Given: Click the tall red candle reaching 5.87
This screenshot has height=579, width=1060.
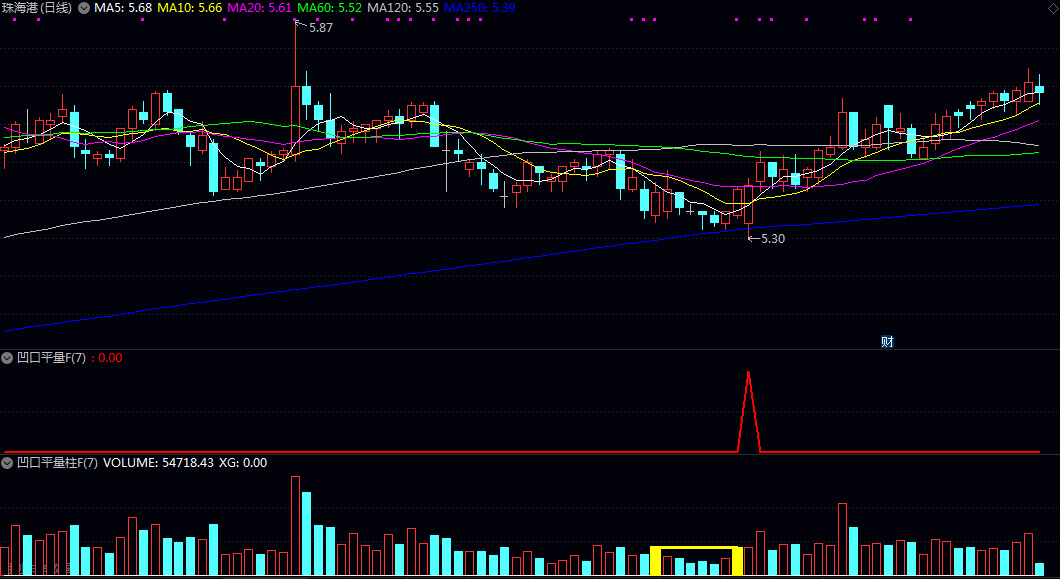Looking at the screenshot, I should click(295, 122).
